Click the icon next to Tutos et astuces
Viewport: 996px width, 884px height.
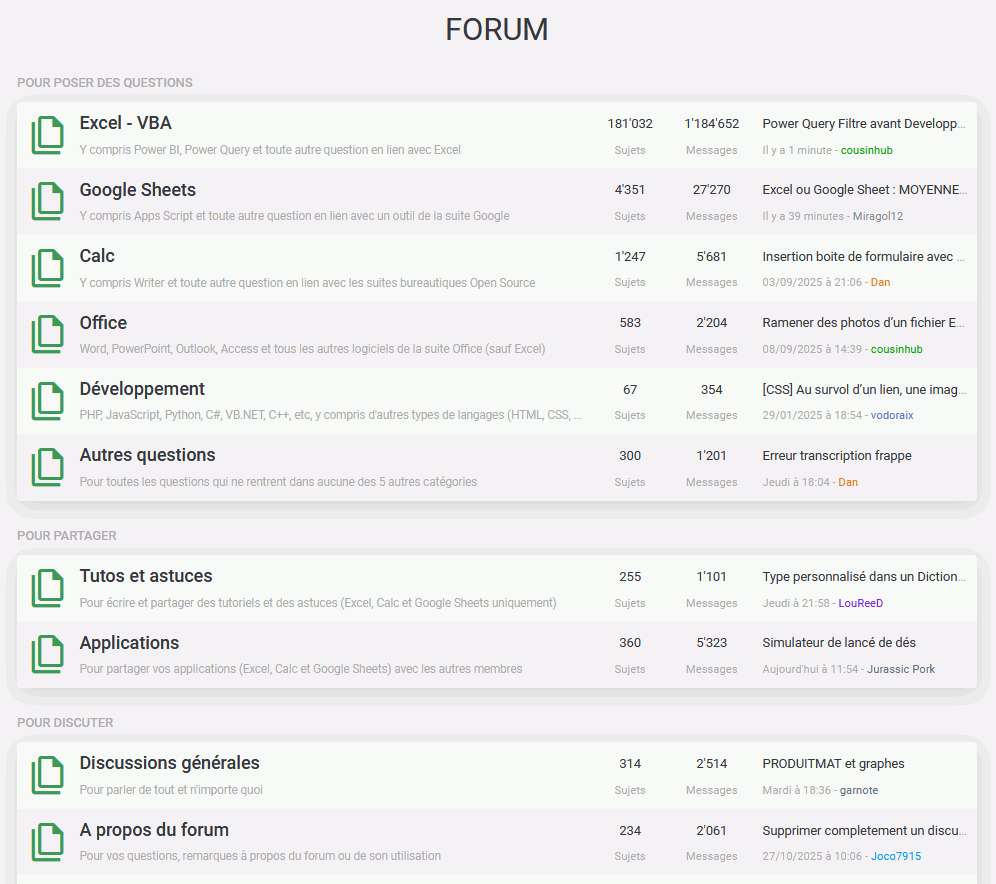(x=47, y=588)
